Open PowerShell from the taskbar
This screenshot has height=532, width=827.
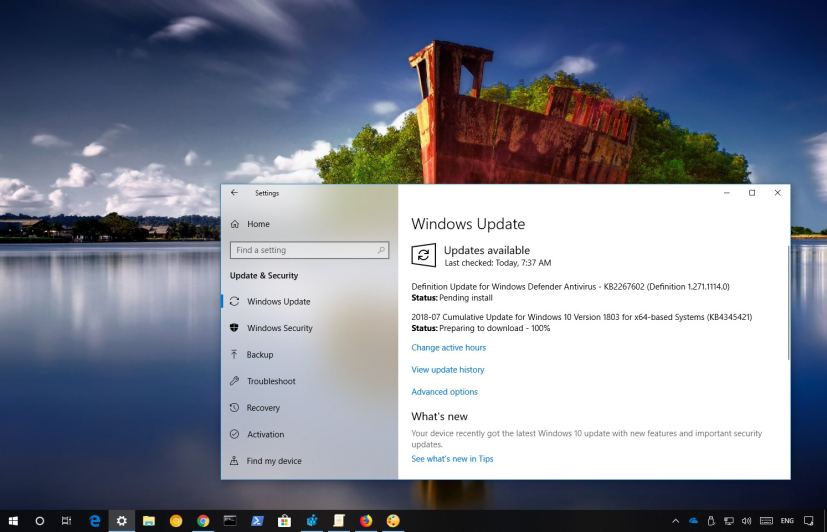(257, 521)
